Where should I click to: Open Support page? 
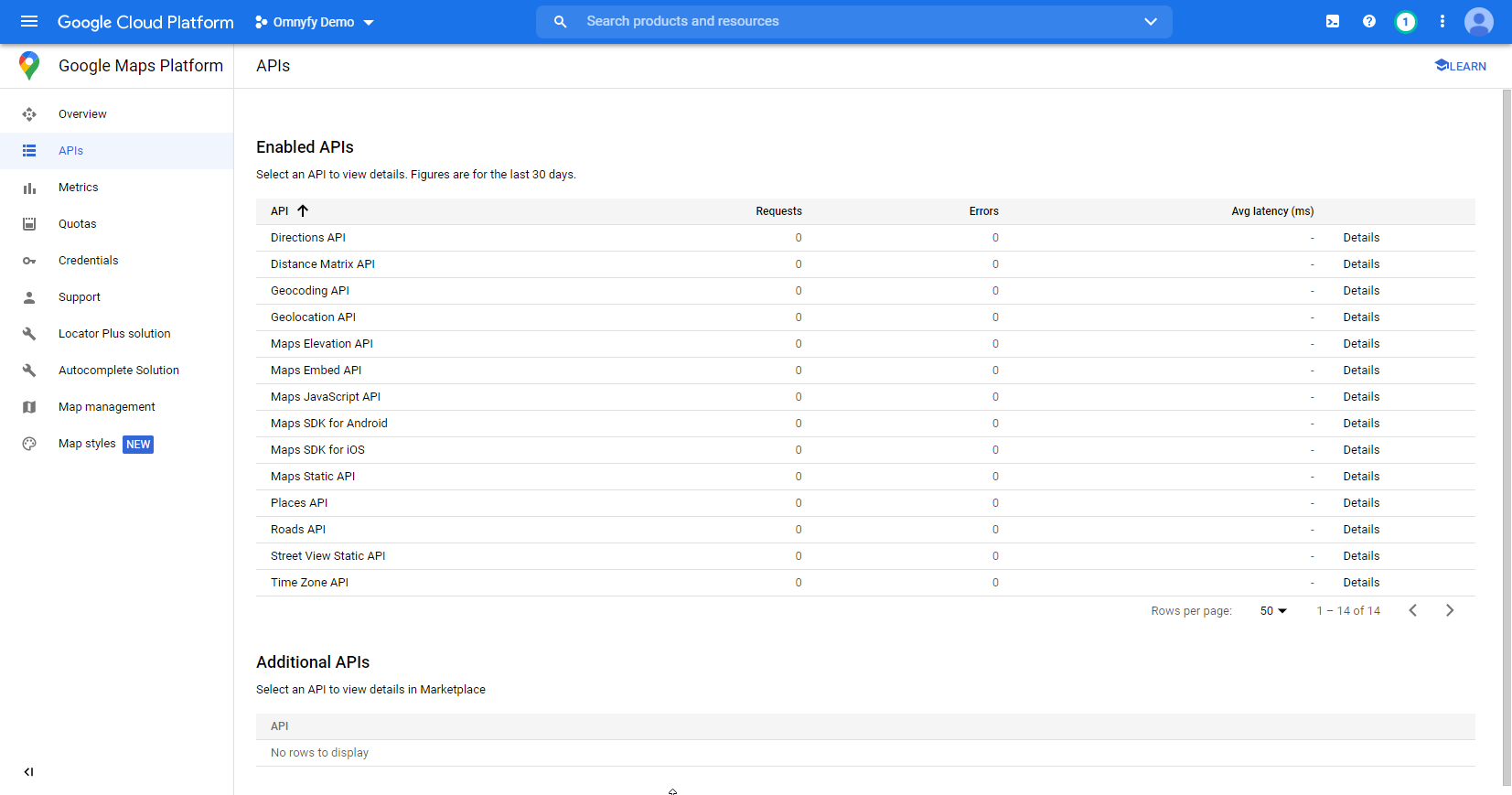[x=80, y=297]
